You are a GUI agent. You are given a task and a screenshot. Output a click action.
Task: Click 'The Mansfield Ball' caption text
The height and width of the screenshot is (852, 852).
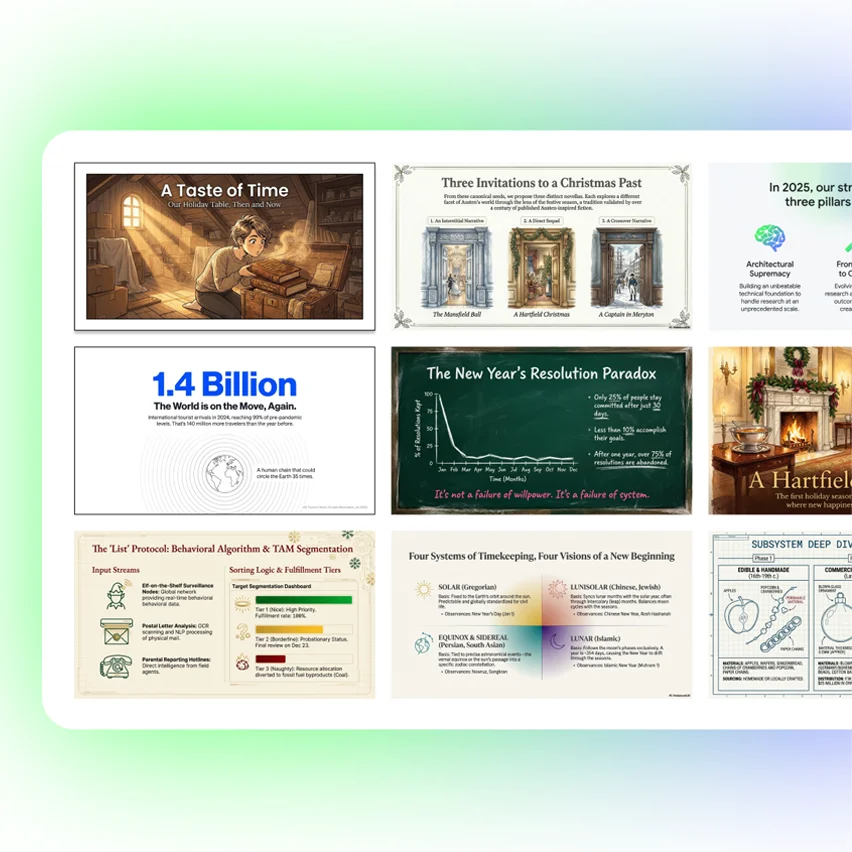tap(459, 316)
